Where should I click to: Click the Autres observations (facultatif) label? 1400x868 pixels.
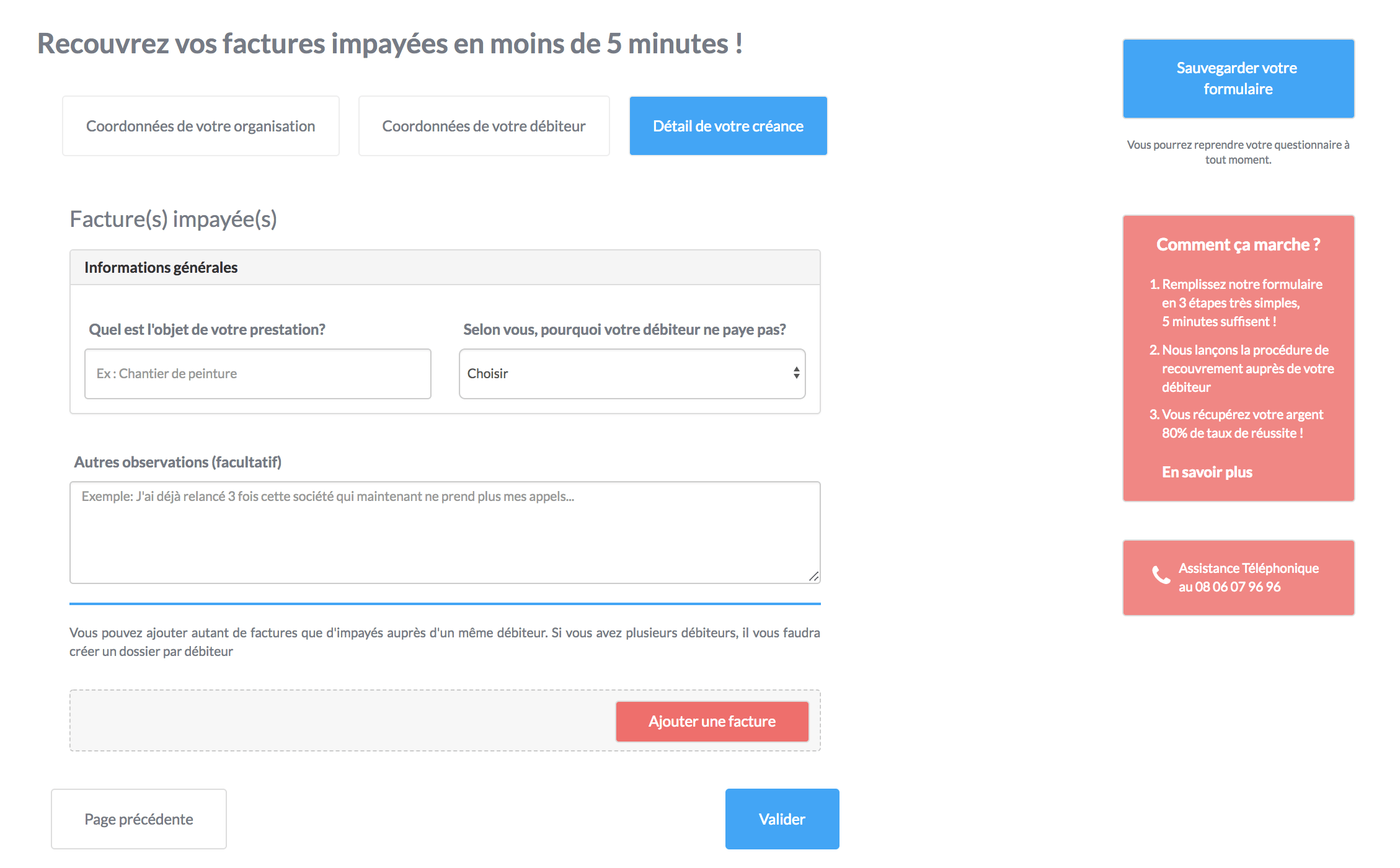pos(178,462)
